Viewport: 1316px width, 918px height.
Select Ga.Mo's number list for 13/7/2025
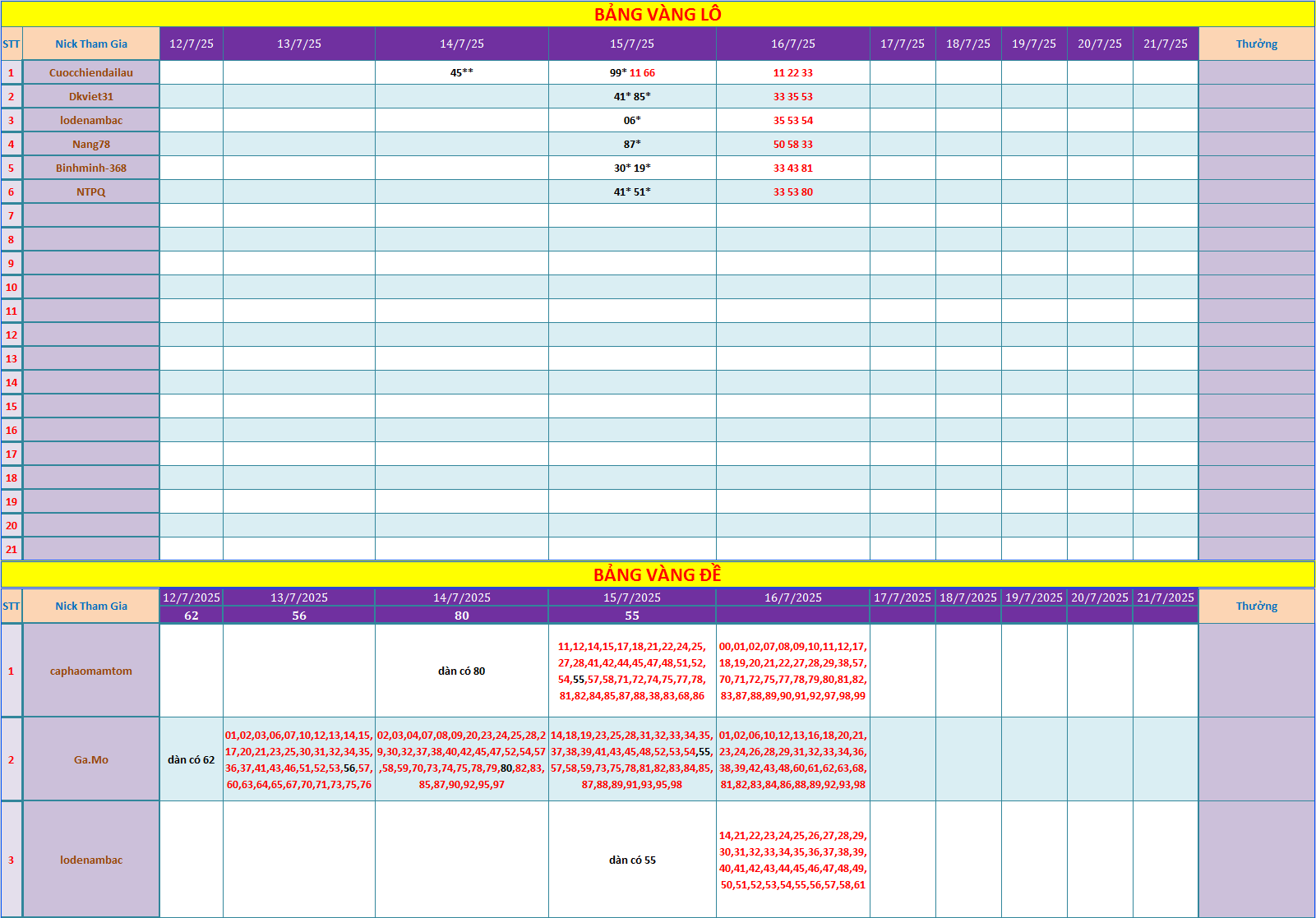click(x=299, y=759)
